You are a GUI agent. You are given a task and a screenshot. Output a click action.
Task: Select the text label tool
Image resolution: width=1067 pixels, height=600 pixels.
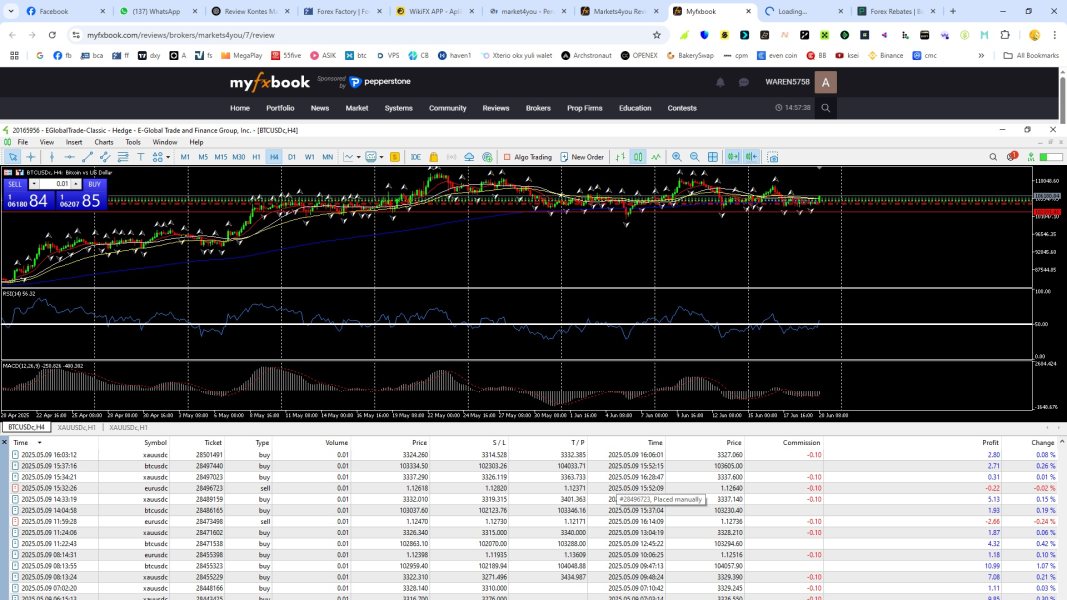point(141,157)
